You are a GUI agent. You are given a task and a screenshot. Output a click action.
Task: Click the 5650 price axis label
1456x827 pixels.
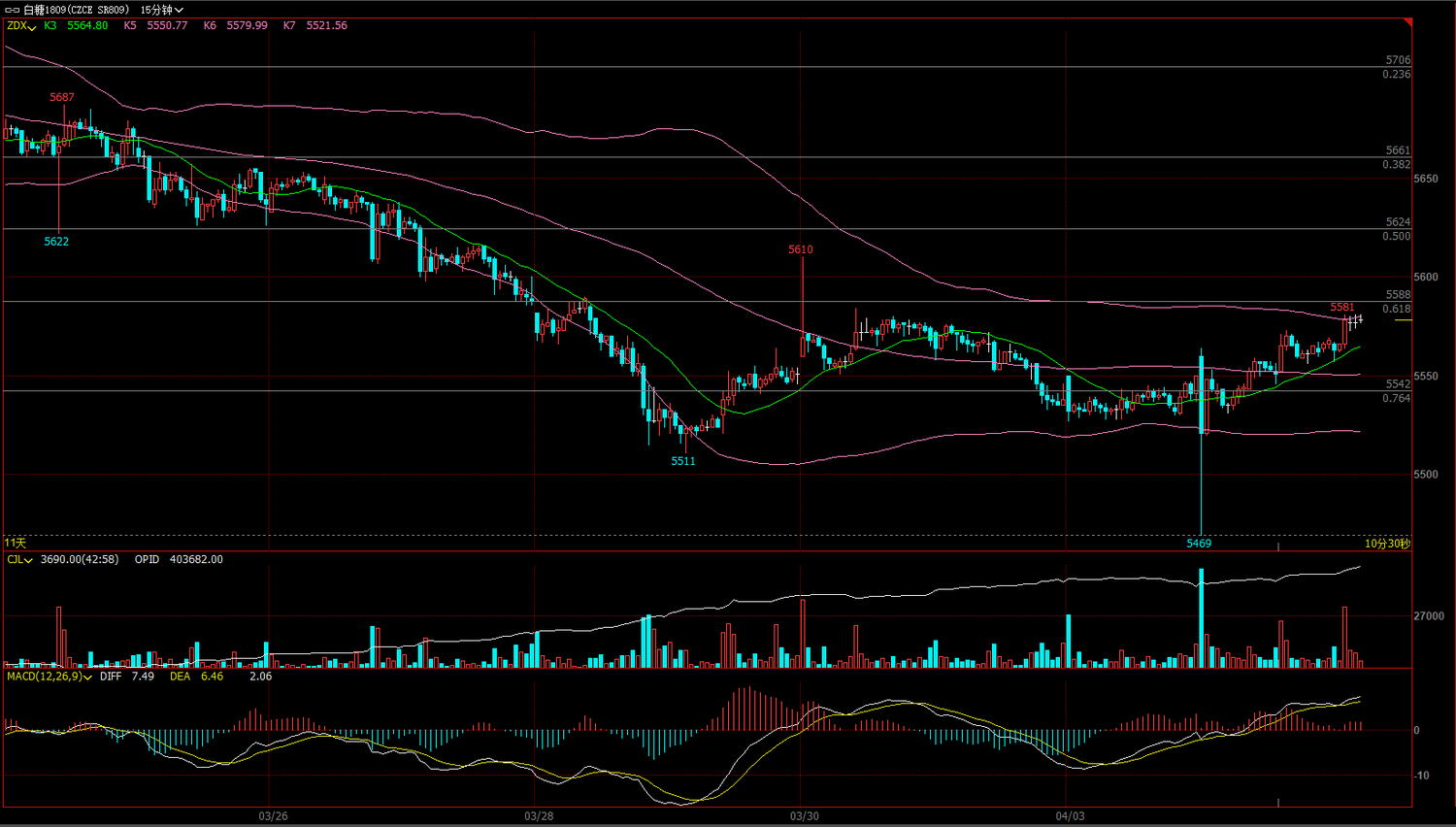pyautogui.click(x=1426, y=180)
